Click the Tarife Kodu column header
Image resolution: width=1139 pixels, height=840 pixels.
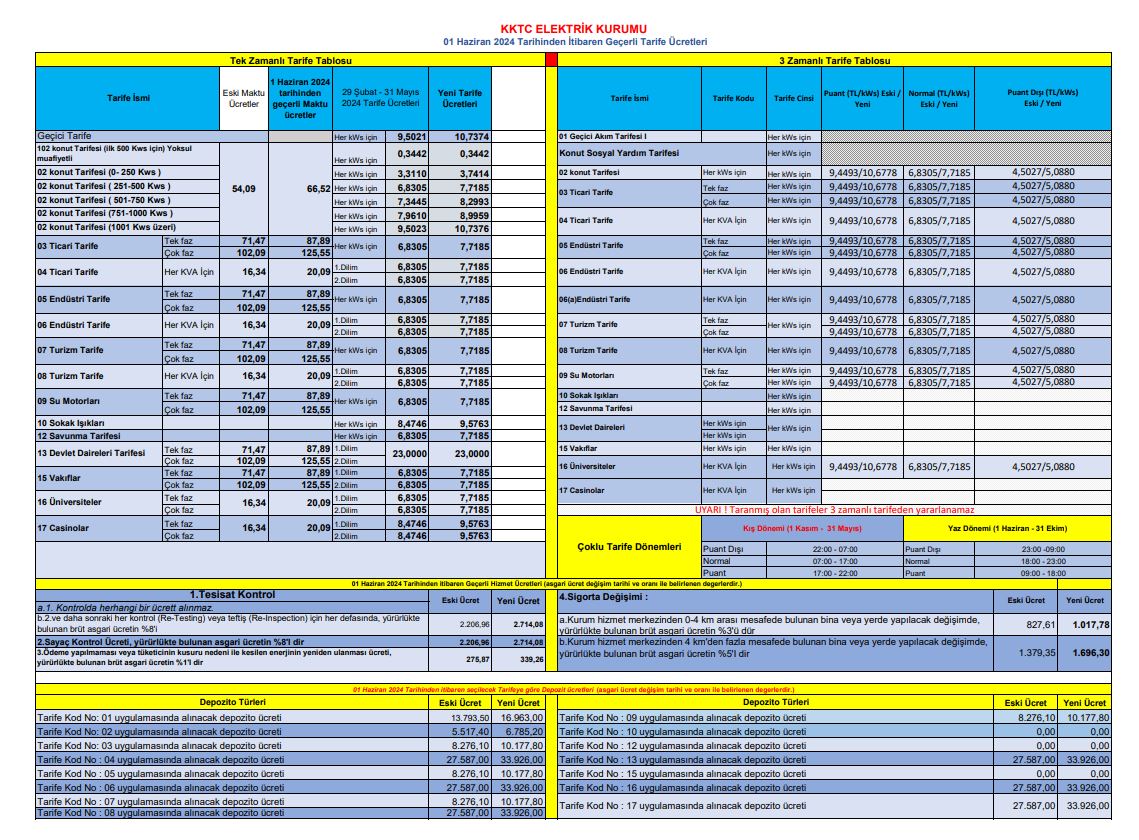coord(732,98)
